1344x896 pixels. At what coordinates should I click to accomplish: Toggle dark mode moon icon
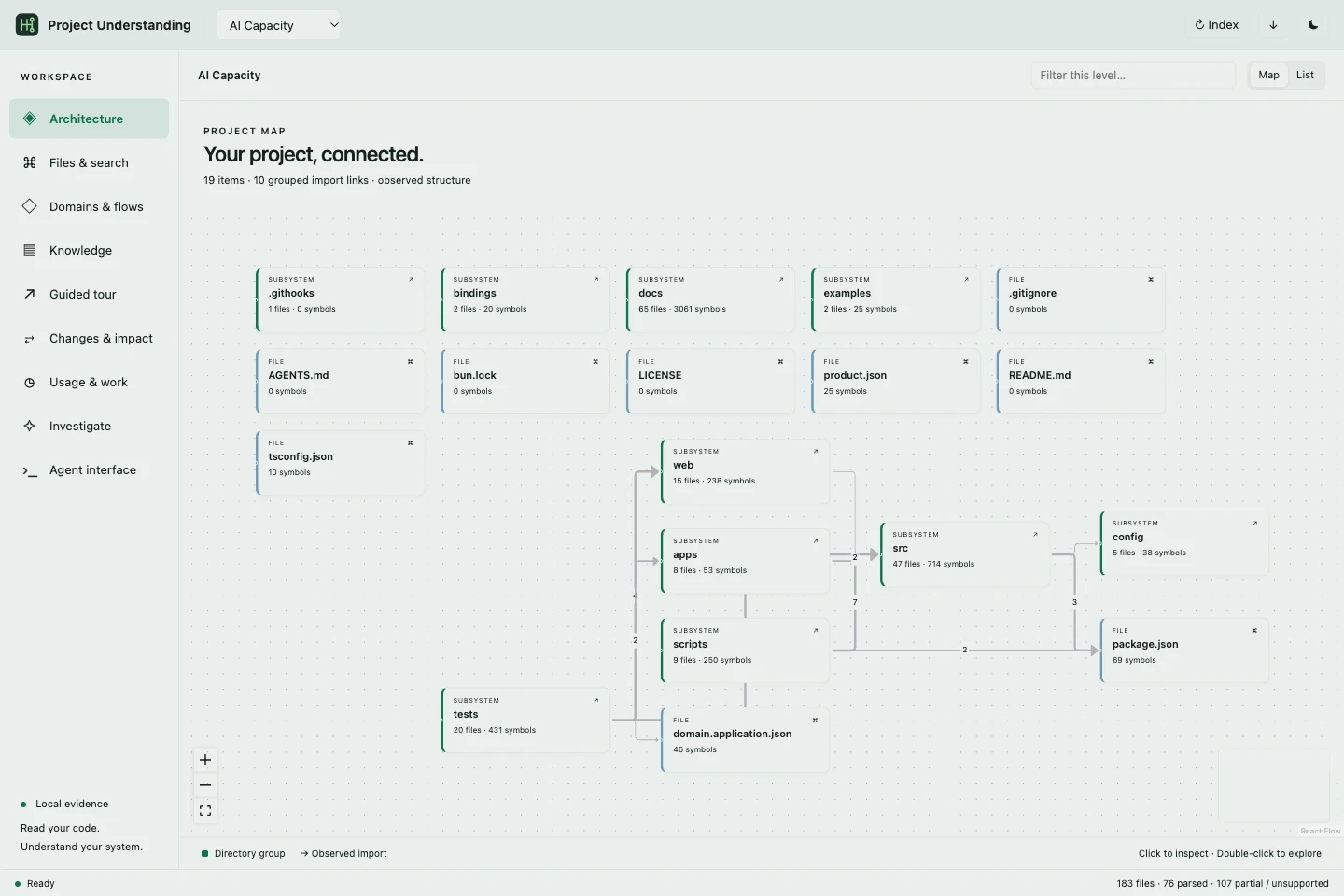[1313, 25]
